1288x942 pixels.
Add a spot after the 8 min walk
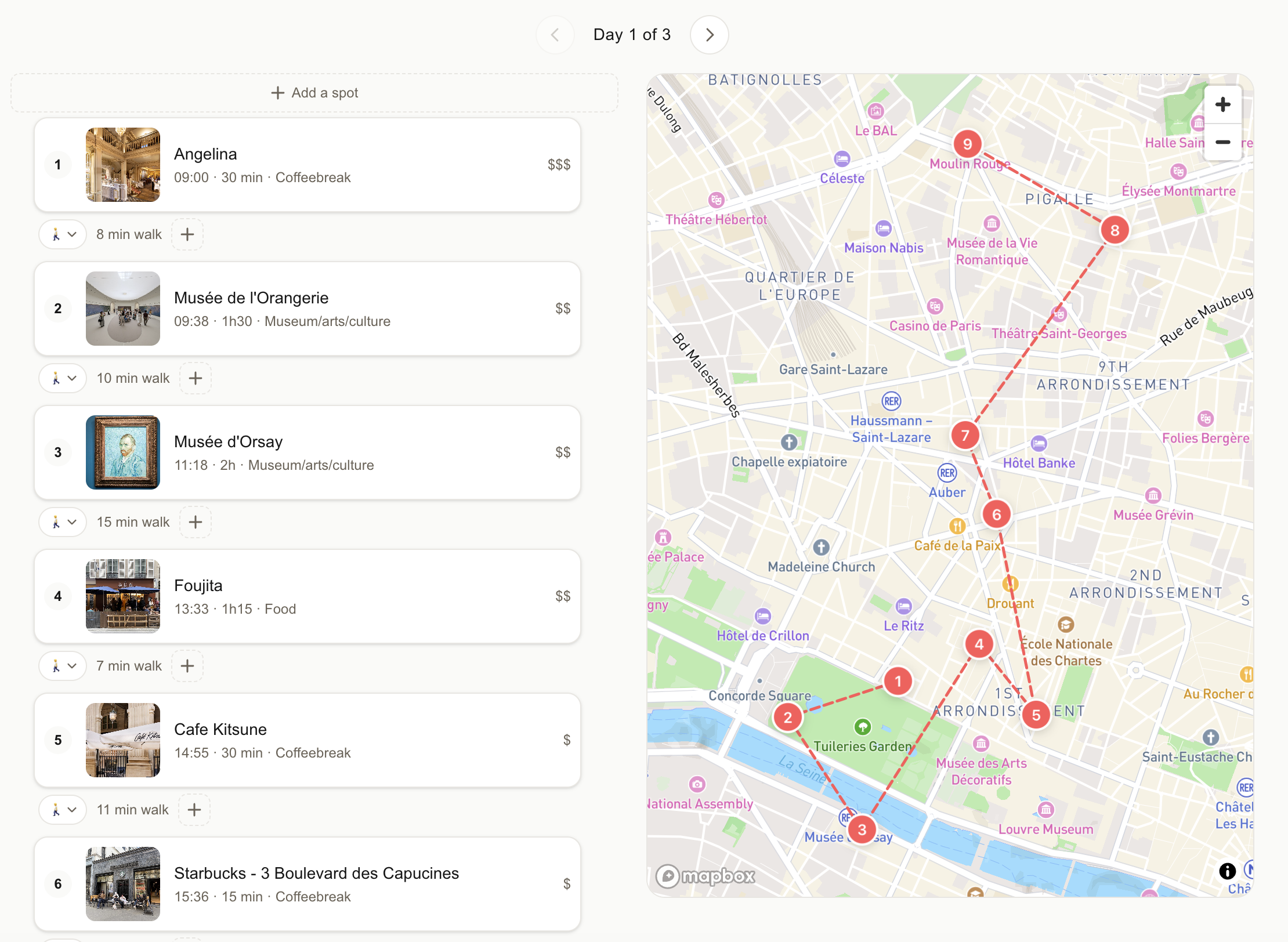tap(187, 234)
